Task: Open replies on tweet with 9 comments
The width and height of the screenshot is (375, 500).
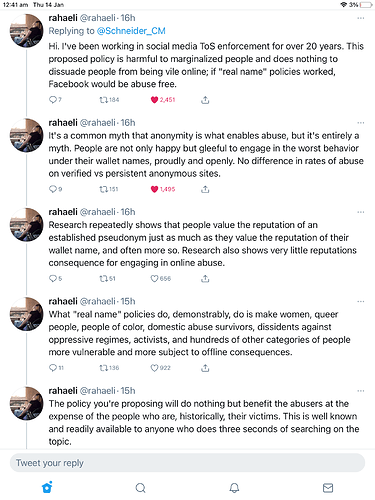Action: 53,189
